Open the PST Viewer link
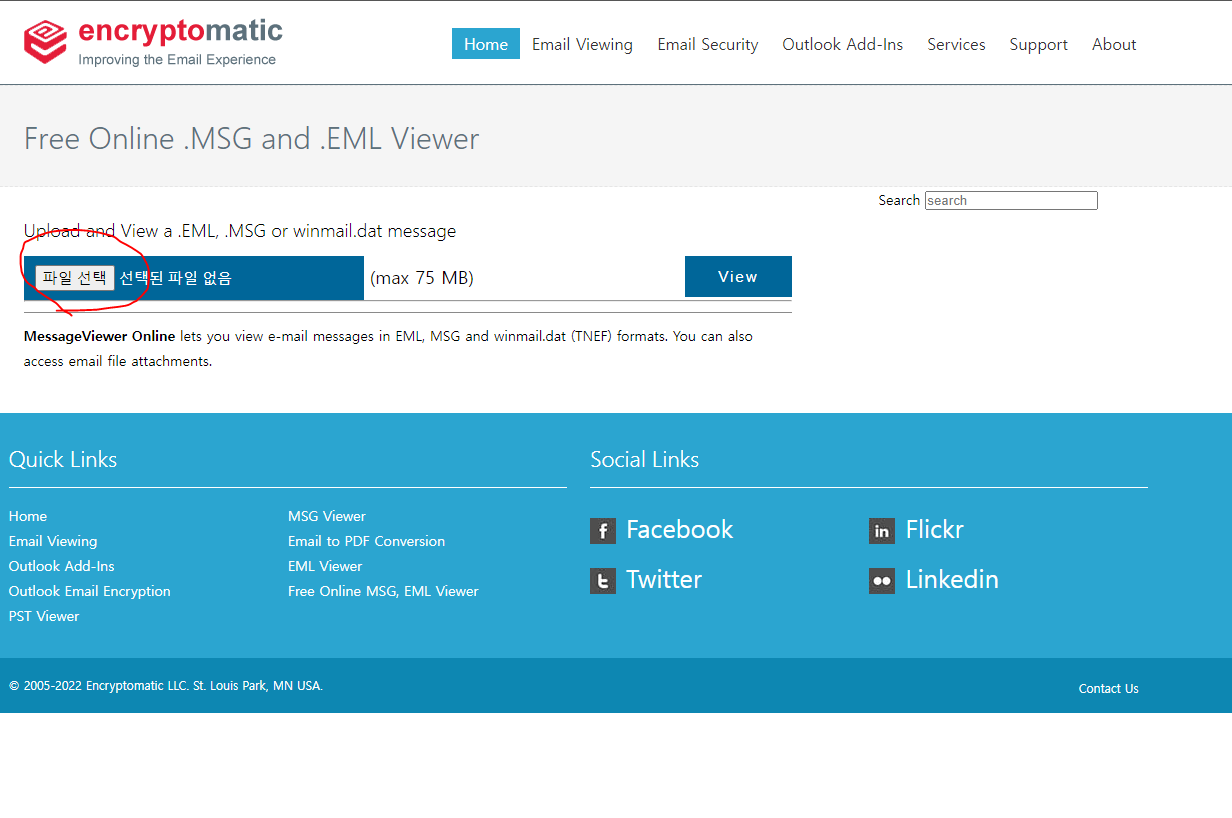Viewport: 1232px width, 818px height. coord(44,616)
